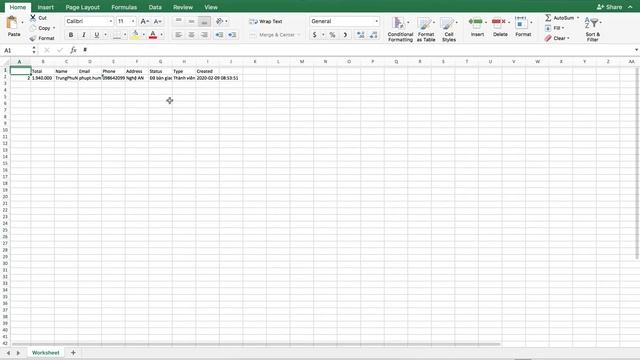Screen dimensions: 640x360
Task: Toggle Bold formatting
Action: click(71, 35)
